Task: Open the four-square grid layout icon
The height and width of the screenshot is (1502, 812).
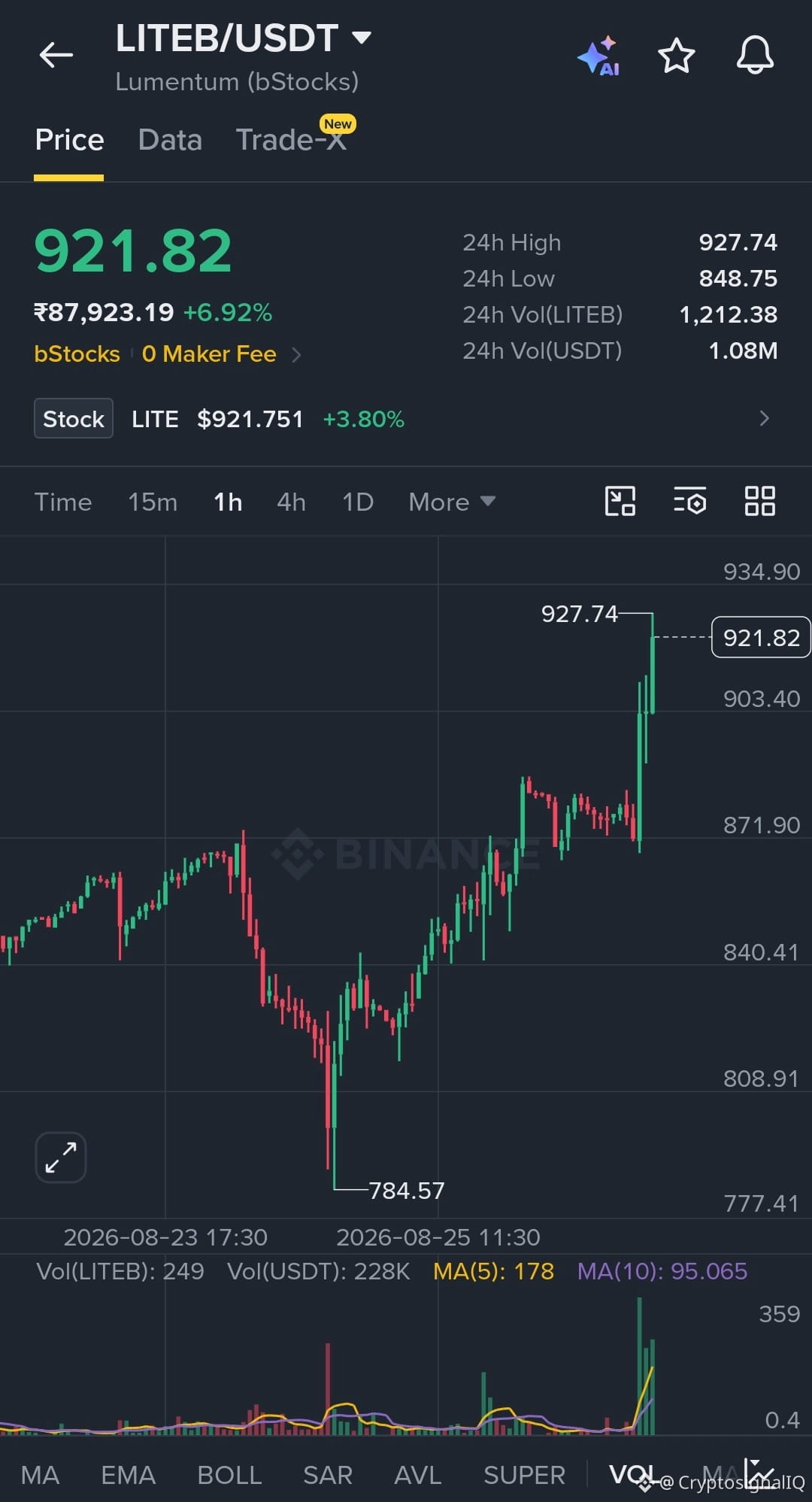Action: 759,501
